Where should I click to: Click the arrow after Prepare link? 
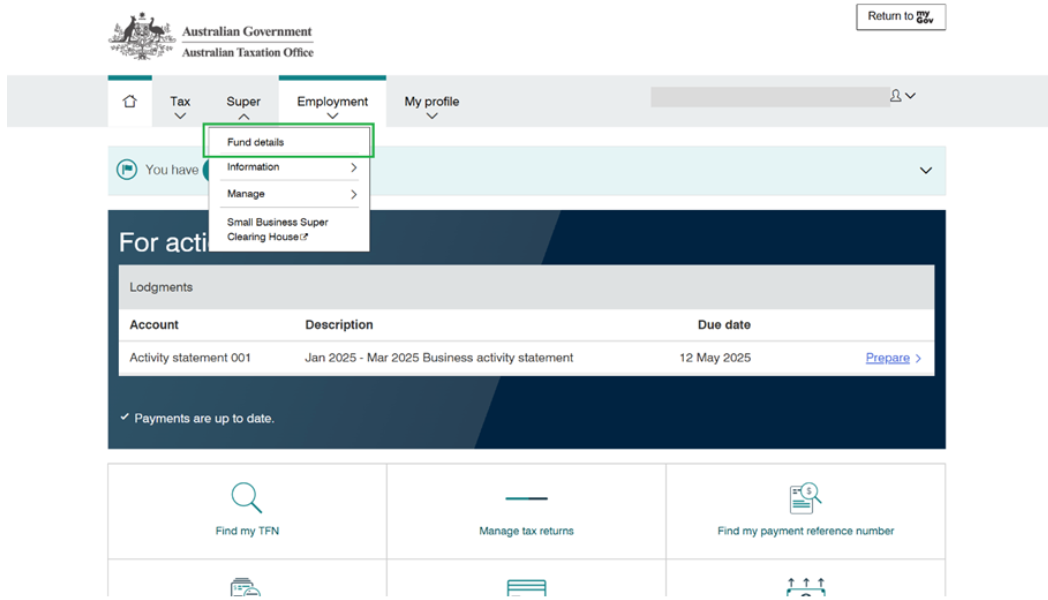(x=918, y=358)
